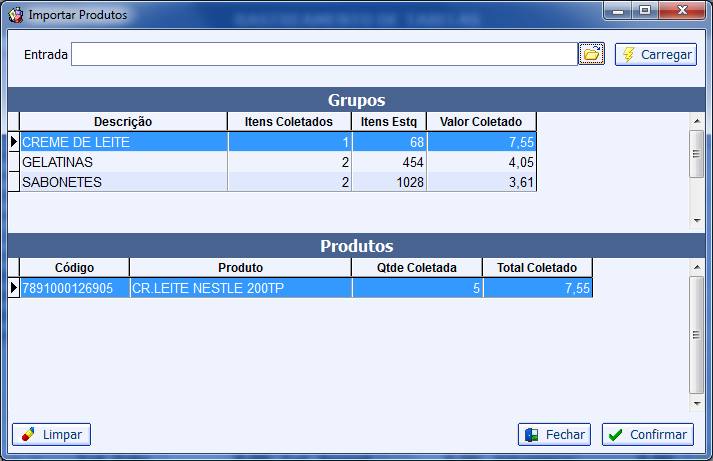This screenshot has width=713, height=461.
Task: Click the CR.LEITE NESTLE 200TP product cell
Action: pos(241,288)
